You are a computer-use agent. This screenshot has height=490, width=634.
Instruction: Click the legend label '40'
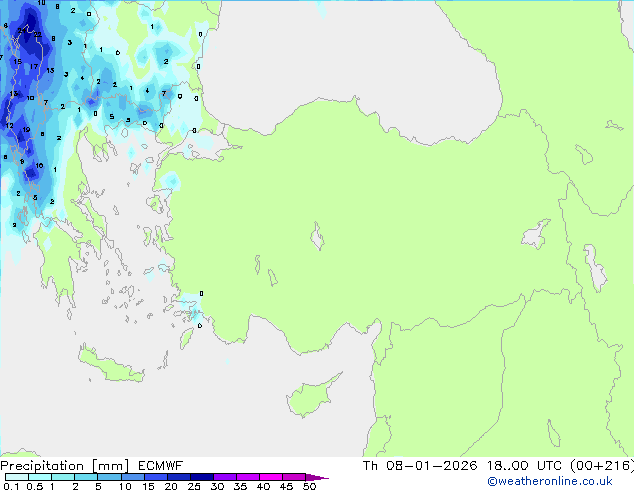(263, 486)
